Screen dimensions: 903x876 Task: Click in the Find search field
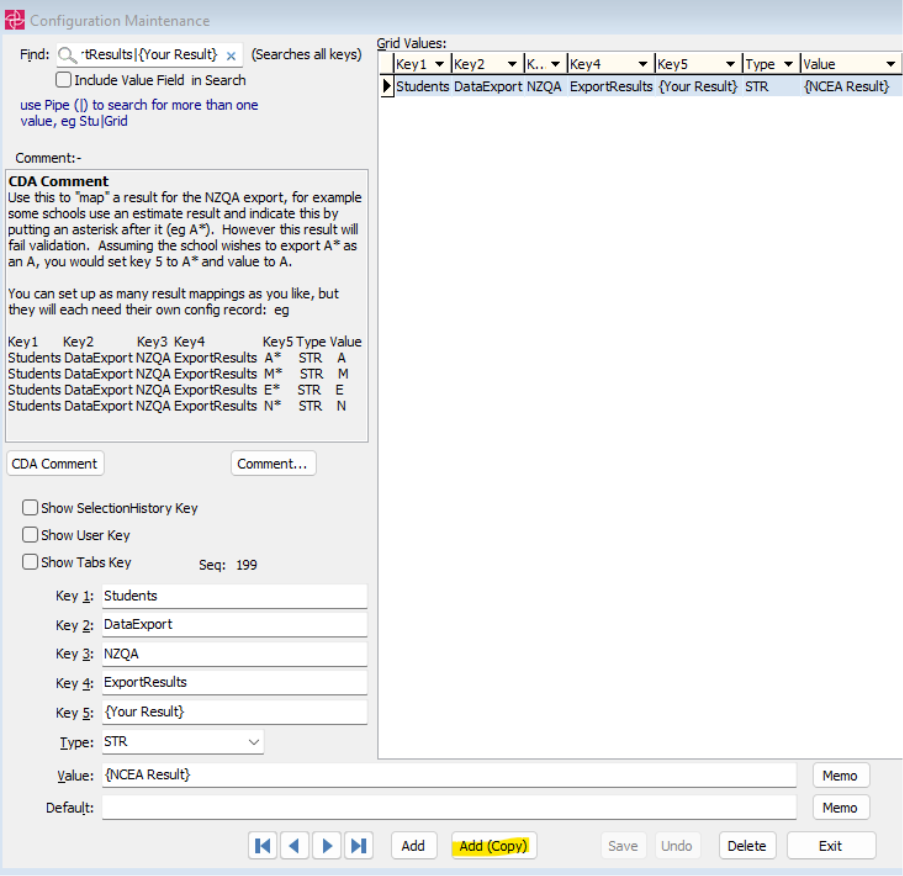pyautogui.click(x=150, y=55)
